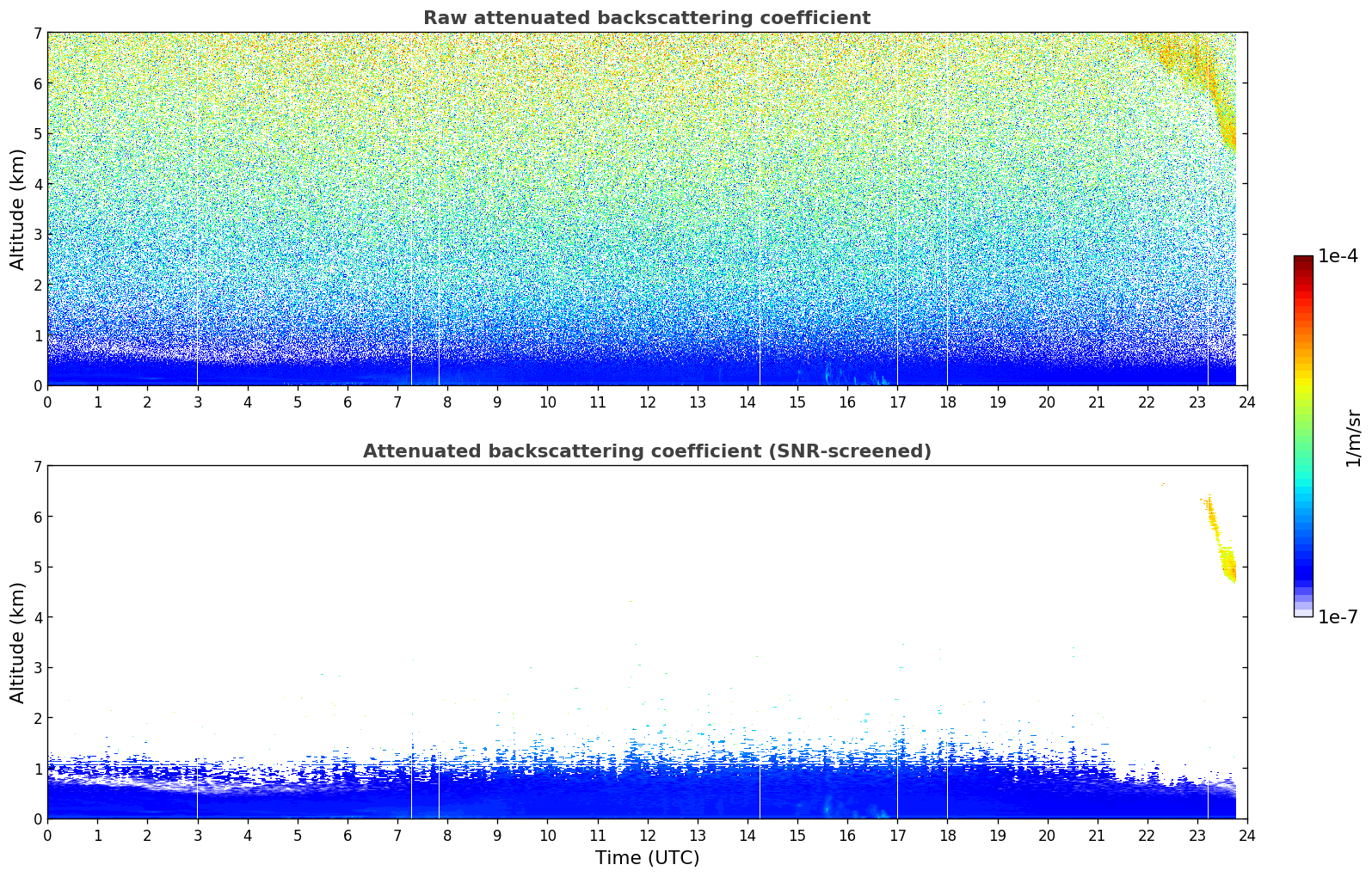The width and height of the screenshot is (1372, 877).
Task: Click the colorbar gradient strip
Action: point(1303,436)
